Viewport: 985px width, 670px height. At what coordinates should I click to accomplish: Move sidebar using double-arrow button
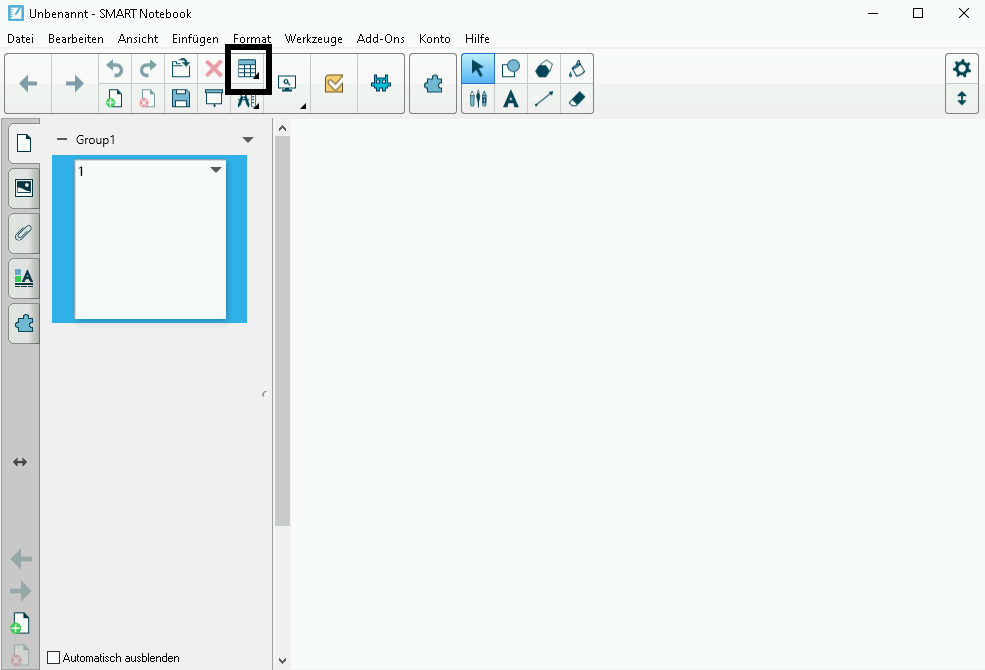20,462
